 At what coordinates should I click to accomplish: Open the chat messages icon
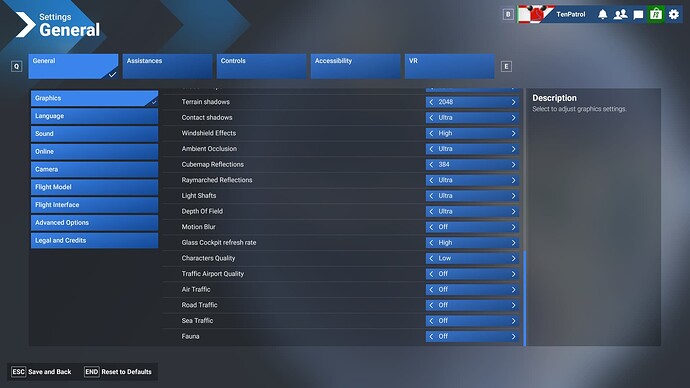pos(638,15)
